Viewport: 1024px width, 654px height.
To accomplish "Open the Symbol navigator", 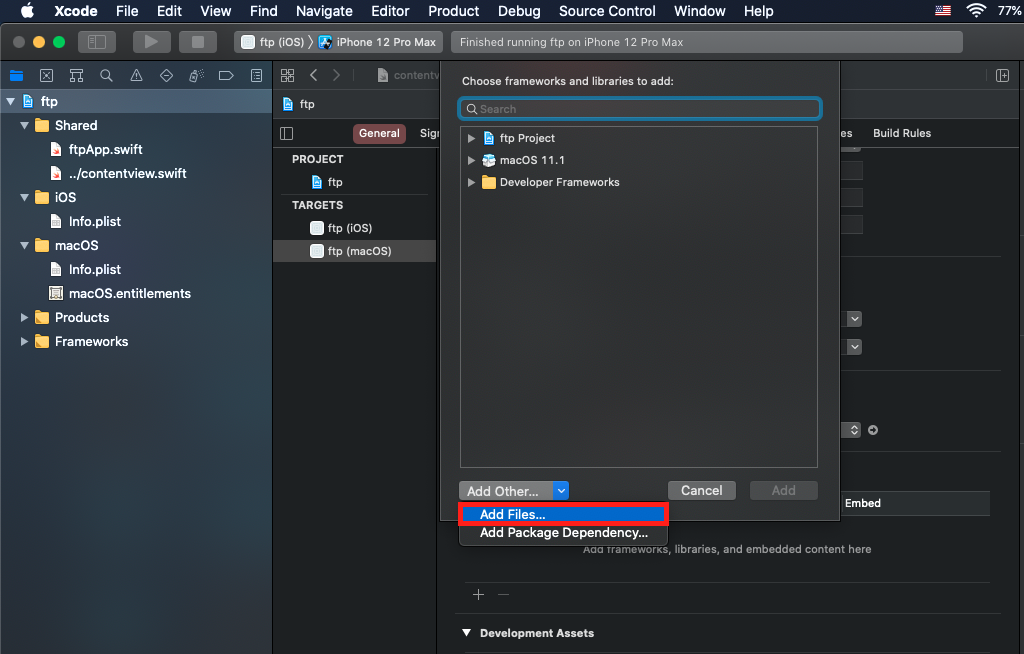I will click(x=76, y=76).
